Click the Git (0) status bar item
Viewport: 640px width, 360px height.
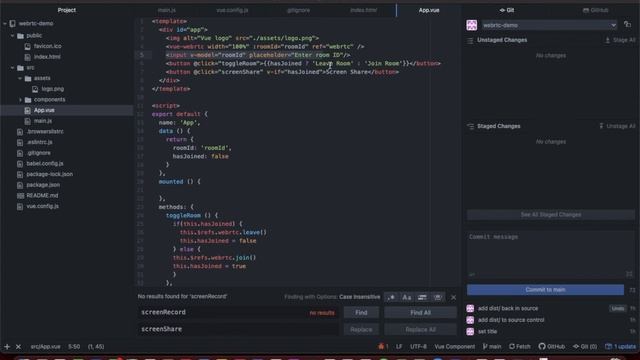(x=585, y=347)
